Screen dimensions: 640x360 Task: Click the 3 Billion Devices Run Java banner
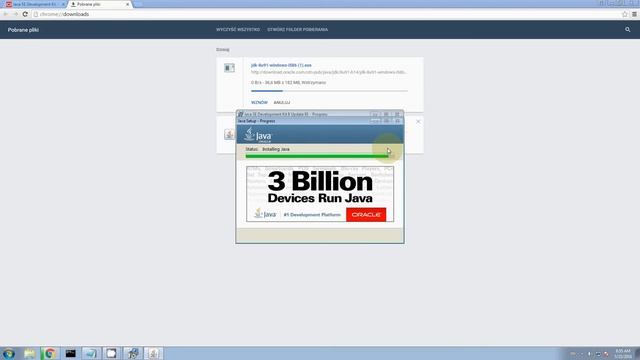pos(320,194)
